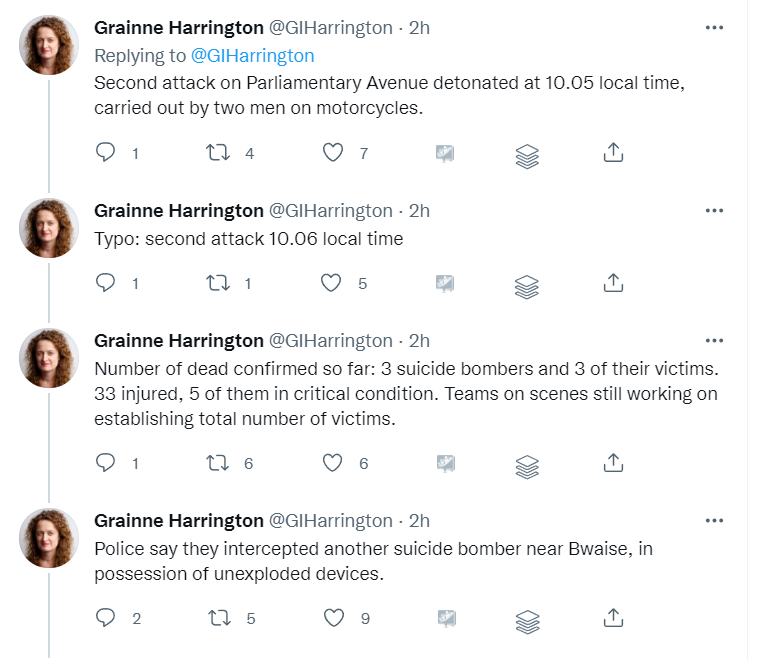Open Grainne Harrington's avatar on first tweet
The height and width of the screenshot is (660, 761).
click(x=49, y=45)
